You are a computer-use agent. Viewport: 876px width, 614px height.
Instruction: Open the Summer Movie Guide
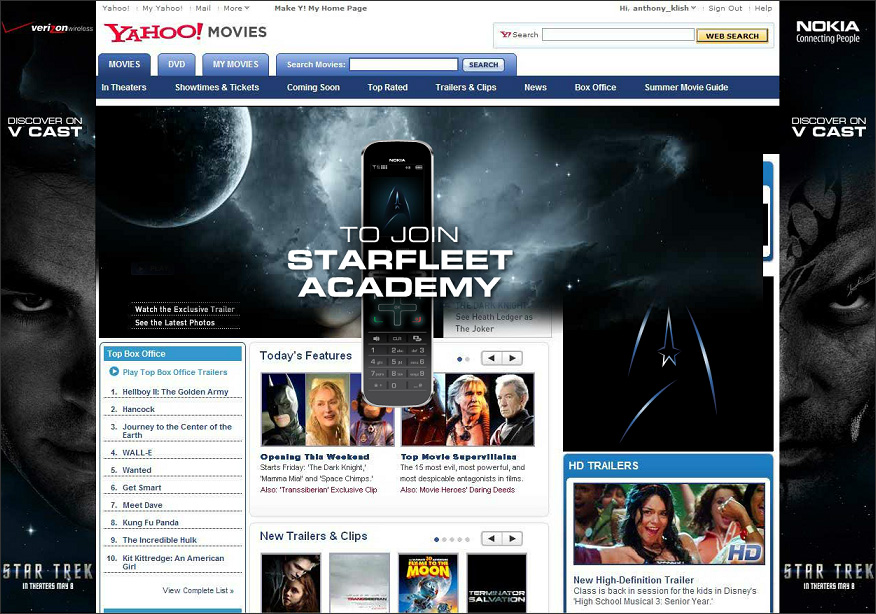[x=686, y=88]
